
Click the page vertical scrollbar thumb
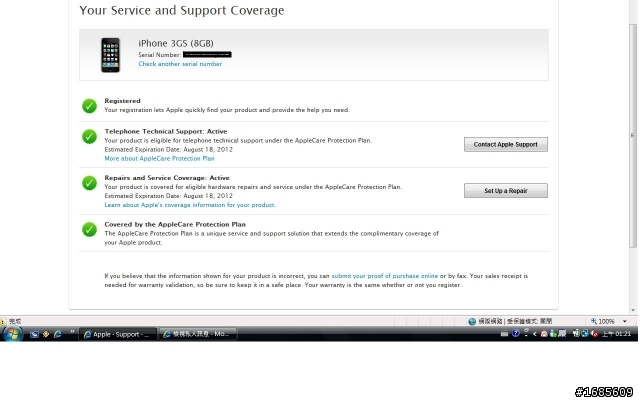click(633, 136)
